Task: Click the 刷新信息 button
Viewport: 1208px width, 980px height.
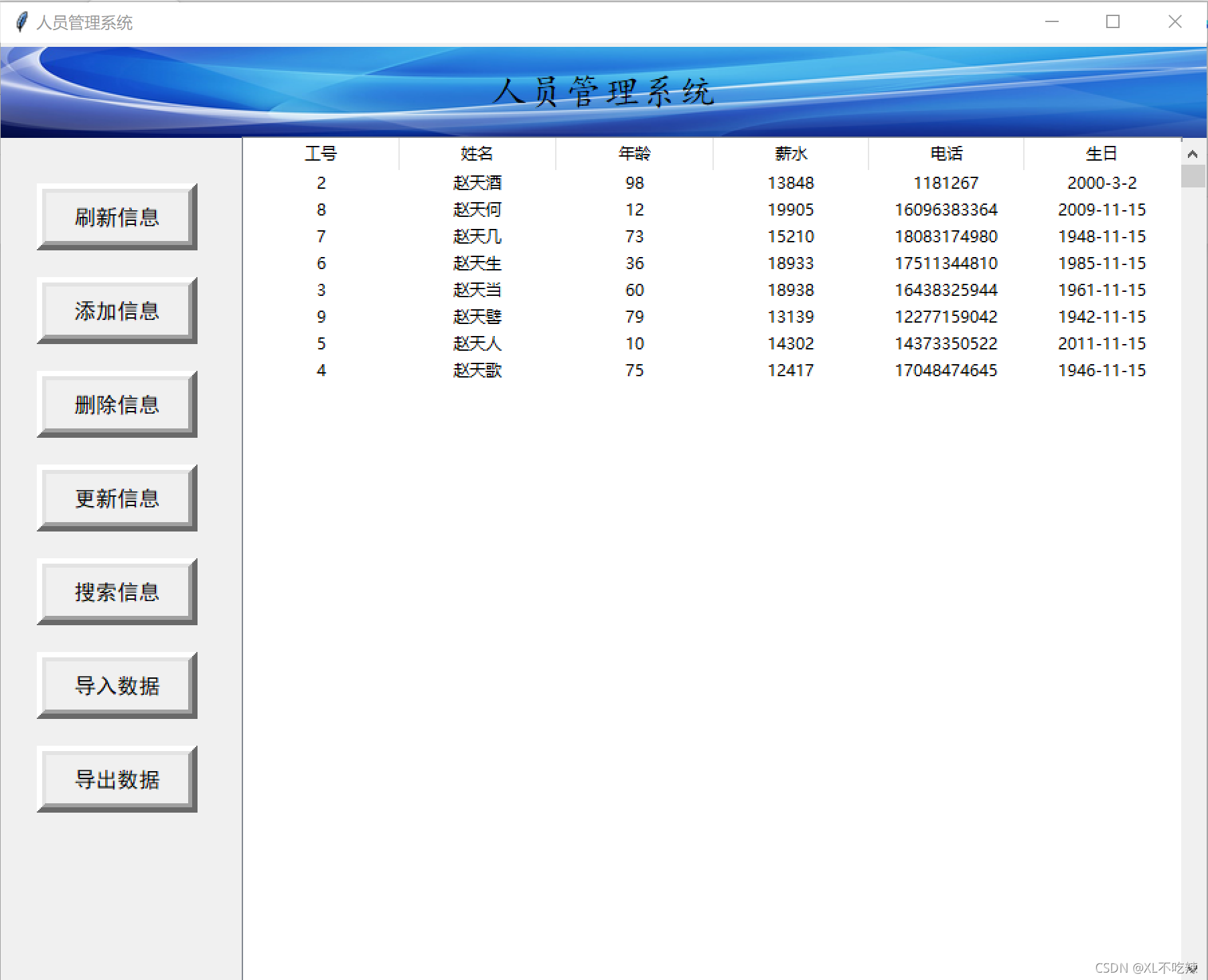Action: pos(117,217)
